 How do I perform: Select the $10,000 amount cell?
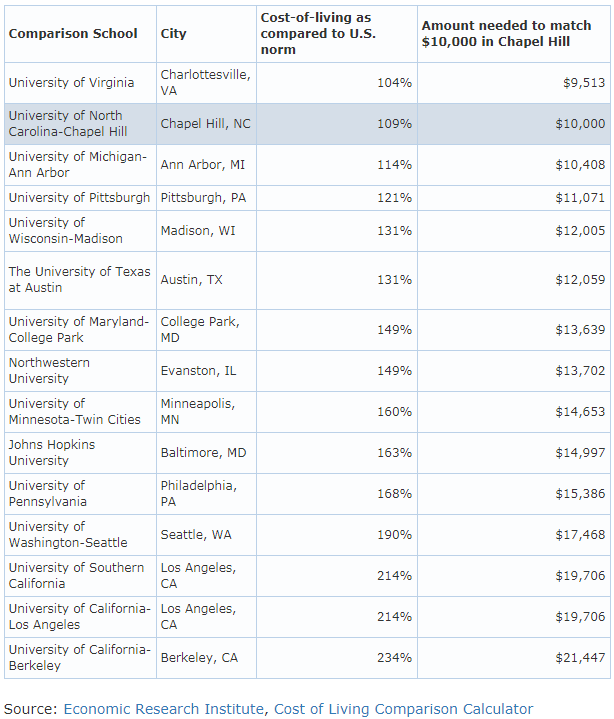click(514, 124)
